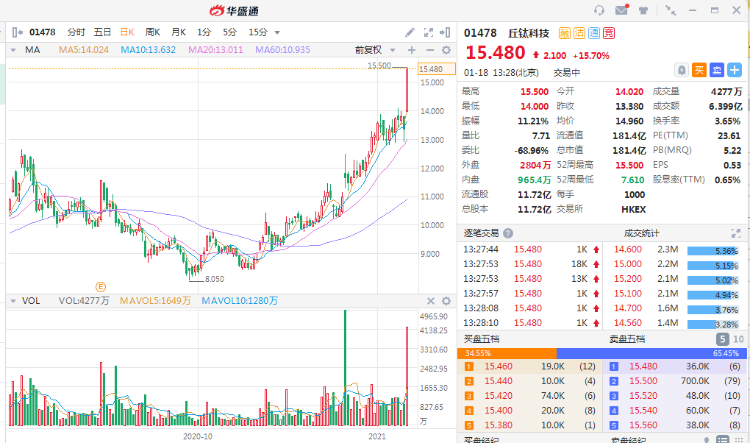Open more time period options dropdown
750x443 pixels.
point(277,33)
